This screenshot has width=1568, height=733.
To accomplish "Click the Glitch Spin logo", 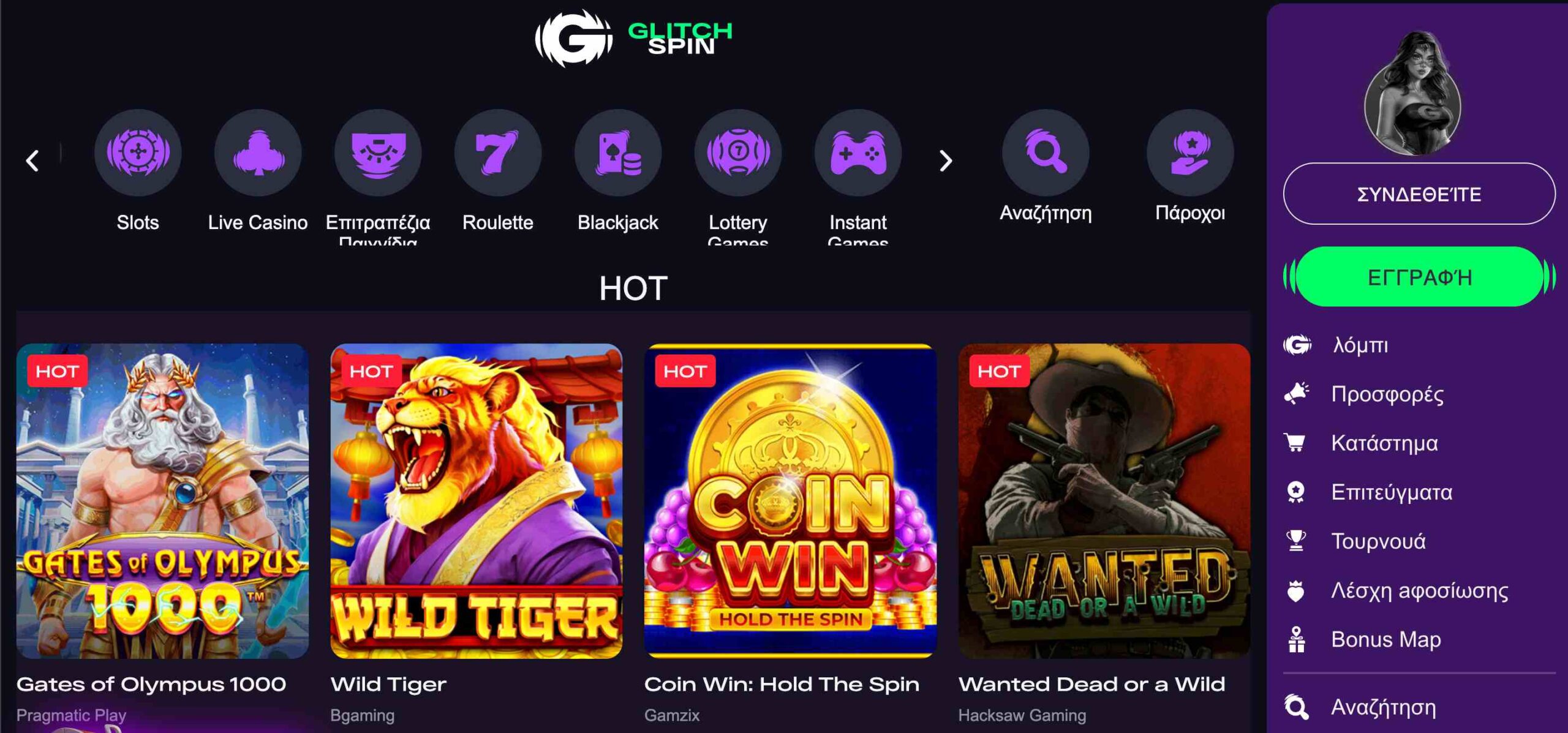I will (634, 38).
